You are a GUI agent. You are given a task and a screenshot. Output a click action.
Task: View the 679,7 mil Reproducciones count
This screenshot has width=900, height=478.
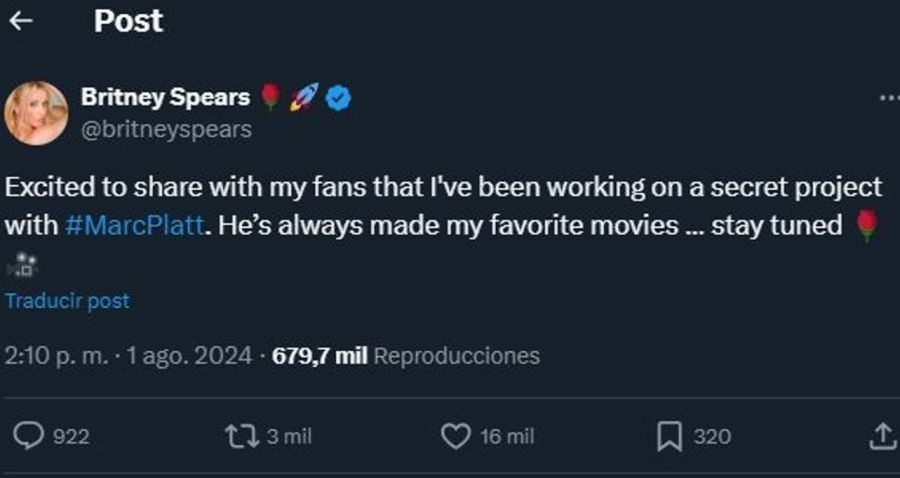tap(406, 355)
